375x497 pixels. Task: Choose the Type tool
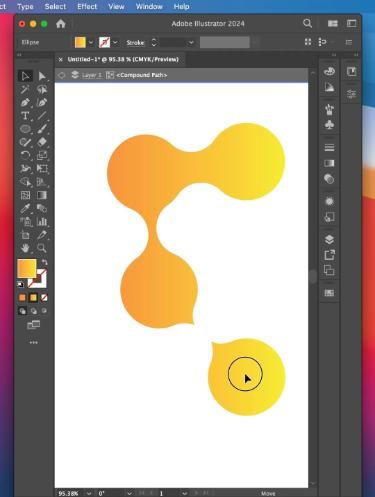click(x=25, y=116)
